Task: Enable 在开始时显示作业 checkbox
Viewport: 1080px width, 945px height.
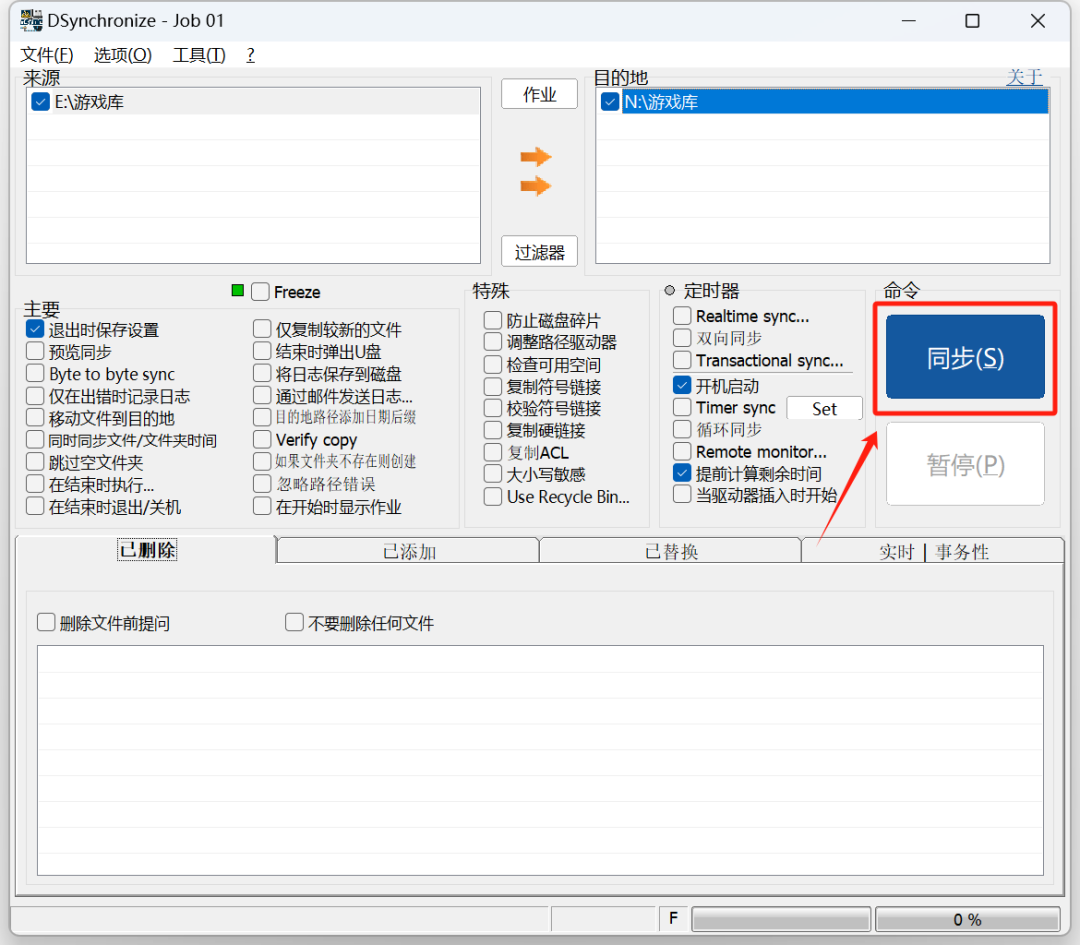Action: (262, 507)
